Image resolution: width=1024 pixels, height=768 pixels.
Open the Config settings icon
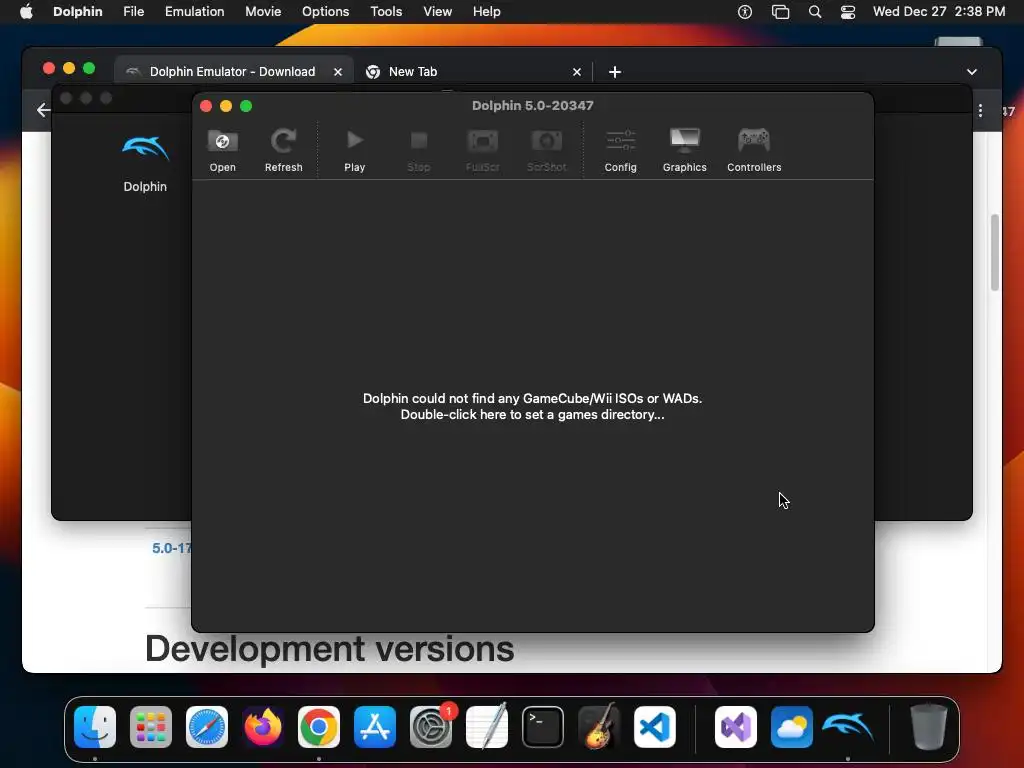[620, 150]
